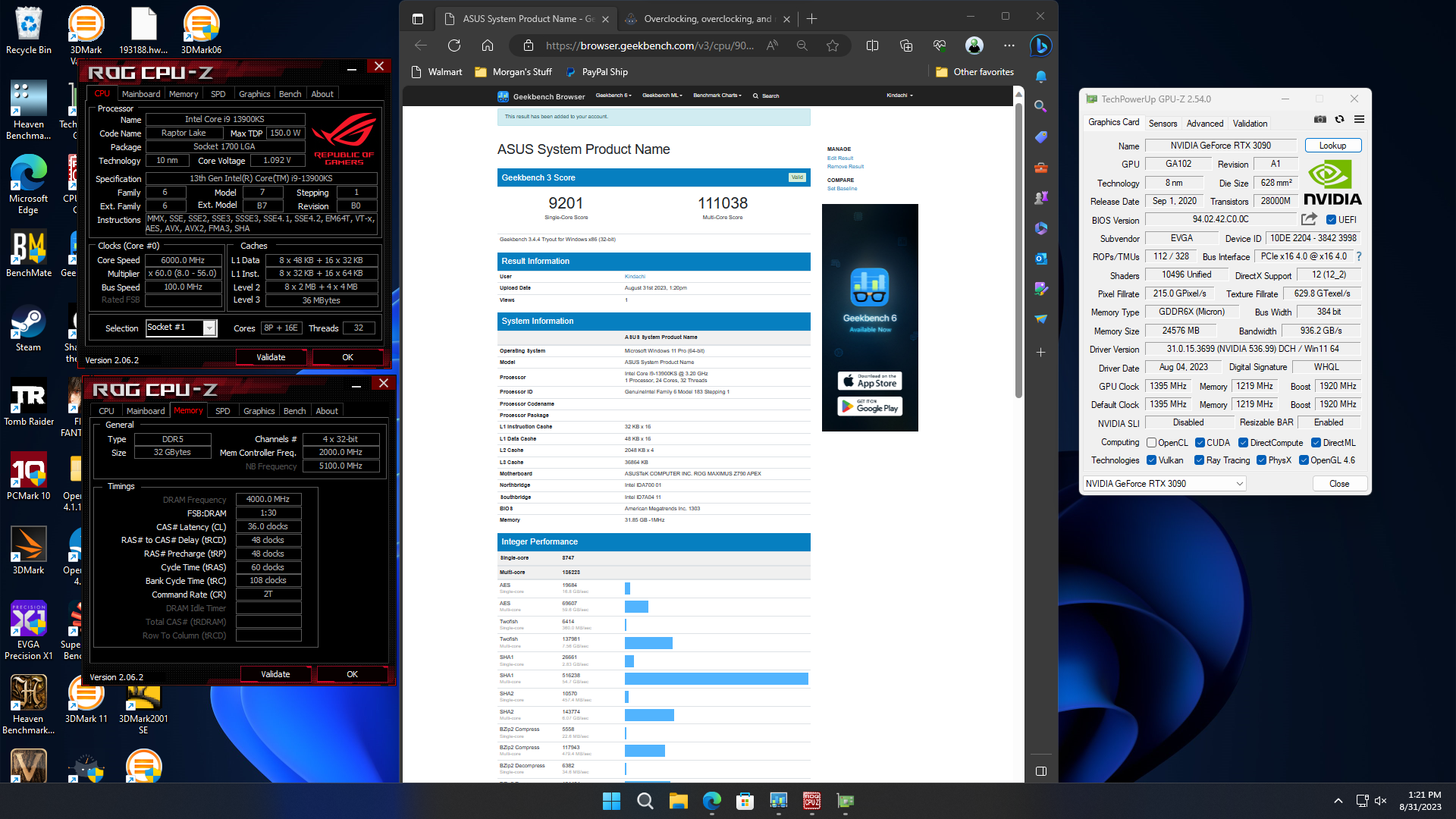Show hidden system tray icons chevron
The width and height of the screenshot is (1456, 819).
pyautogui.click(x=1338, y=801)
